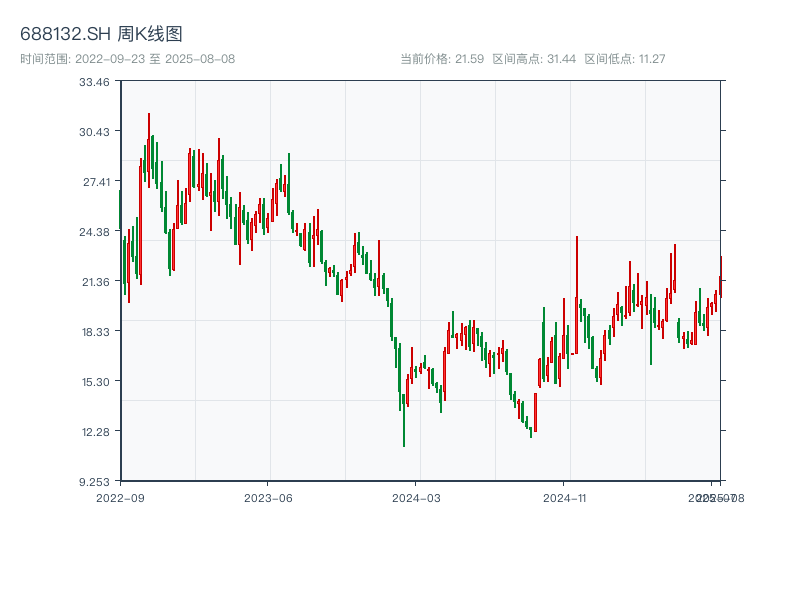800x600 pixels.
Task: Select the time range text 2022-09-23 至 2025-08-08
Action: coord(155,59)
